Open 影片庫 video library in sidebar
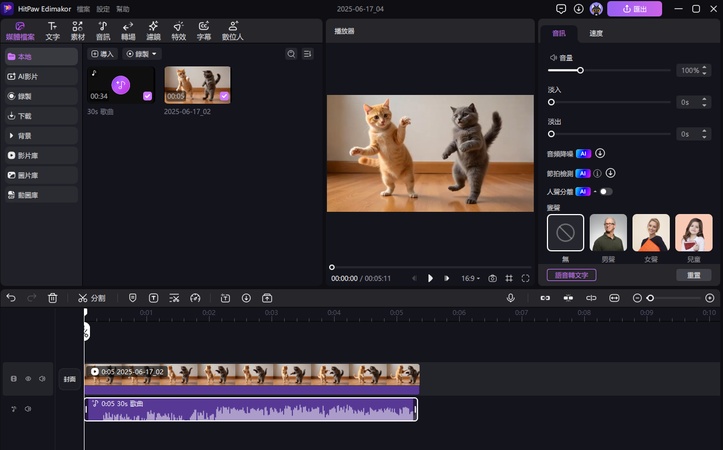Viewport: 723px width, 450px height. click(x=41, y=155)
